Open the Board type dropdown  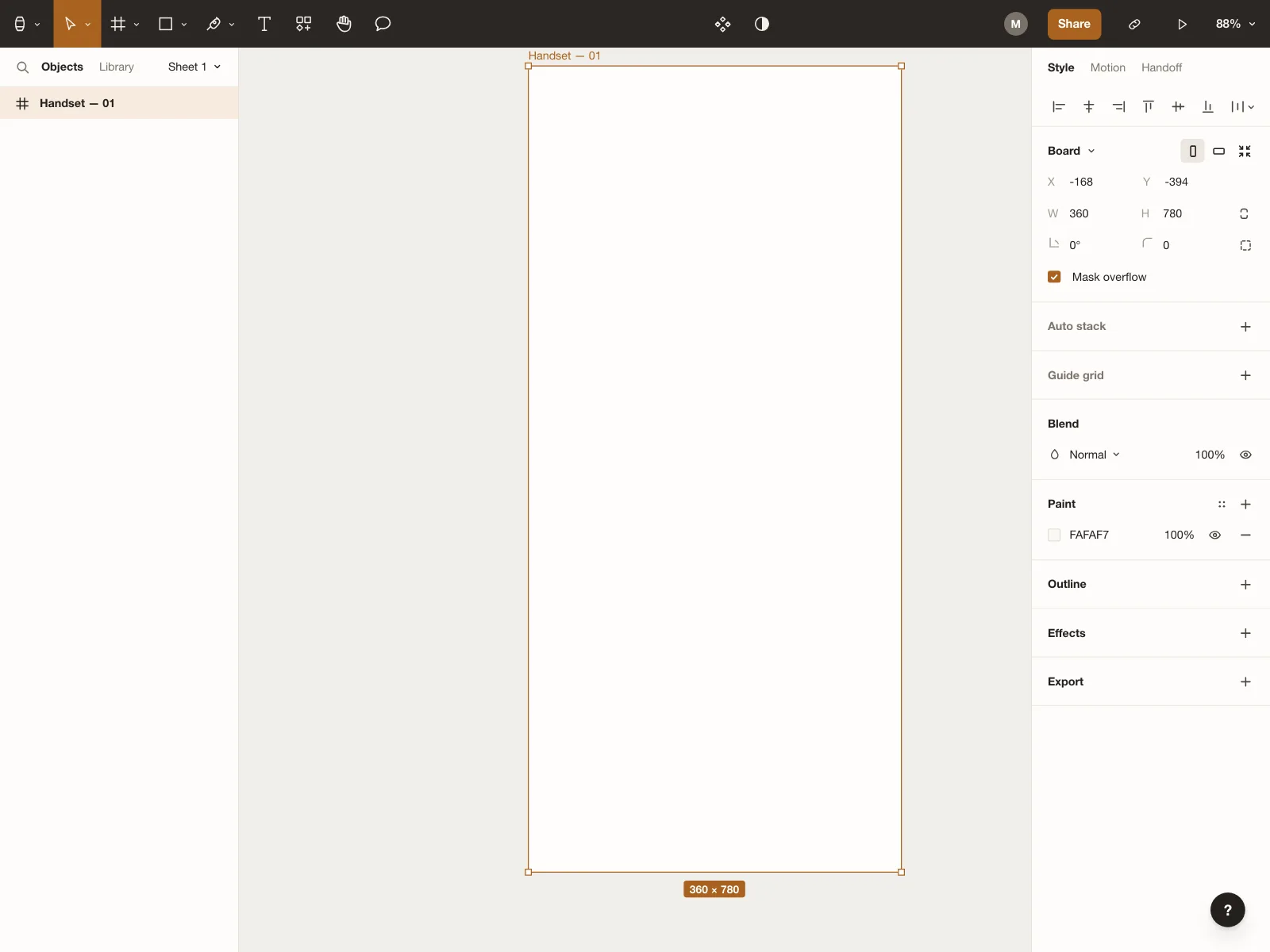pos(1071,151)
